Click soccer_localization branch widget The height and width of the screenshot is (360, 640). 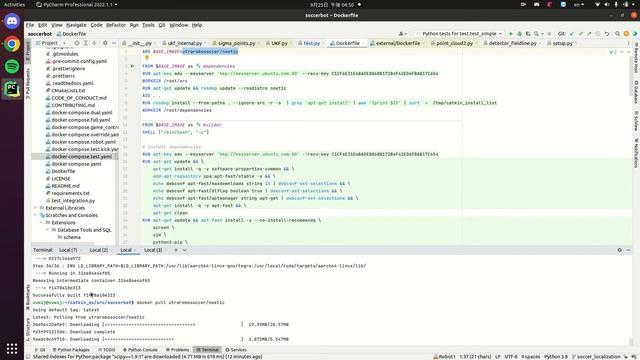[x=596, y=357]
